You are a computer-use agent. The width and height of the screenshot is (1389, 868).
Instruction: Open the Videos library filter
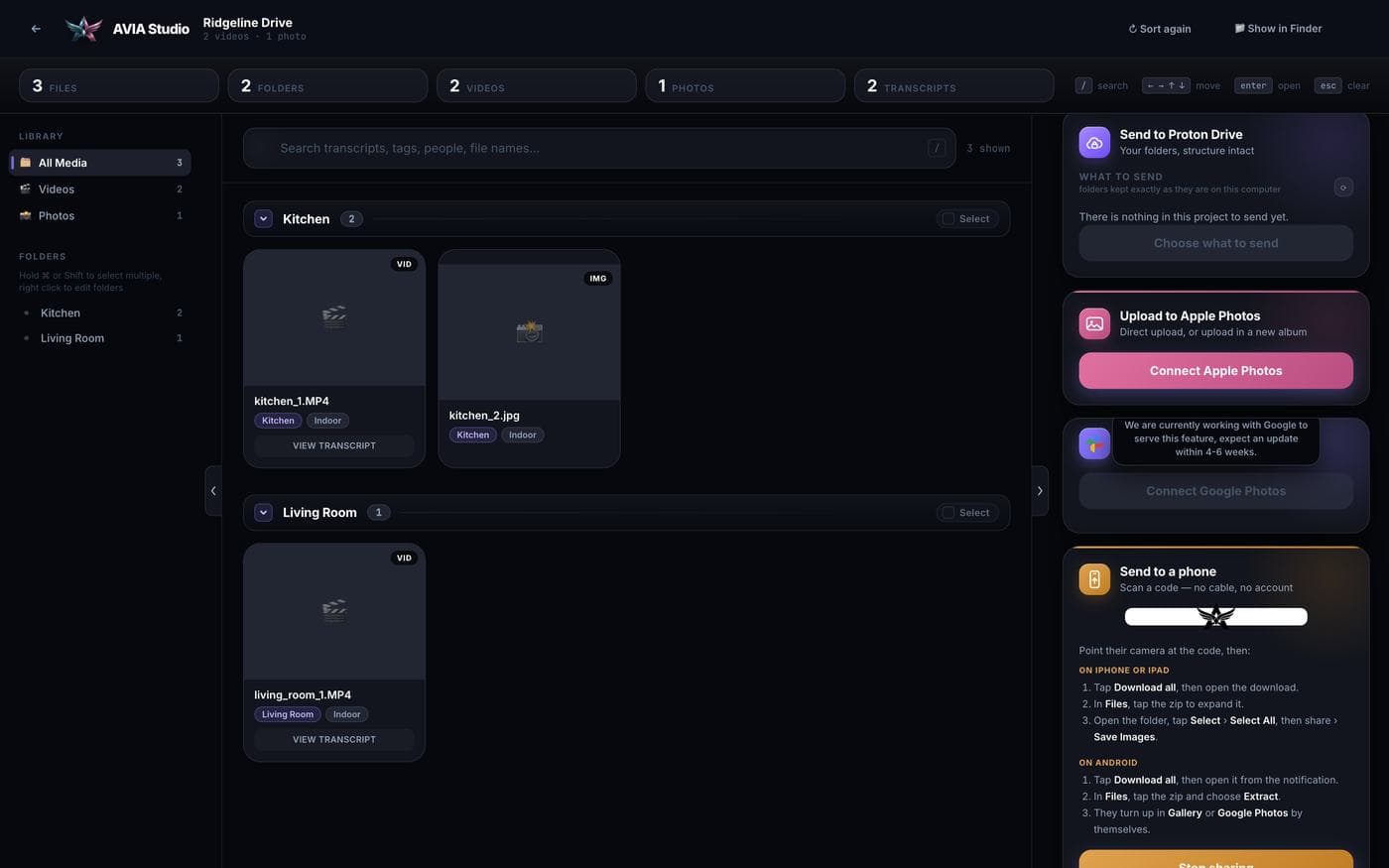click(x=100, y=188)
